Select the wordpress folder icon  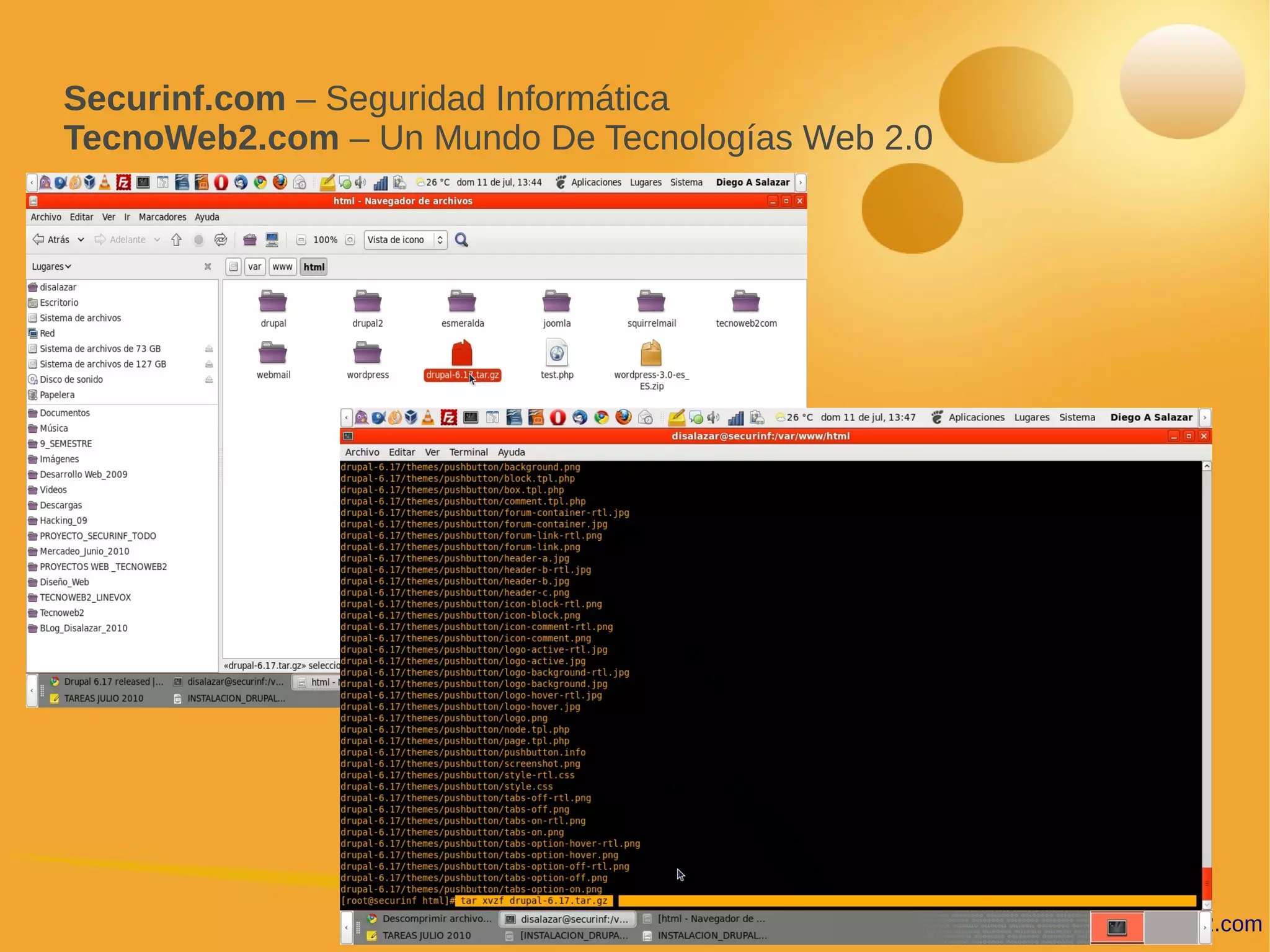368,354
